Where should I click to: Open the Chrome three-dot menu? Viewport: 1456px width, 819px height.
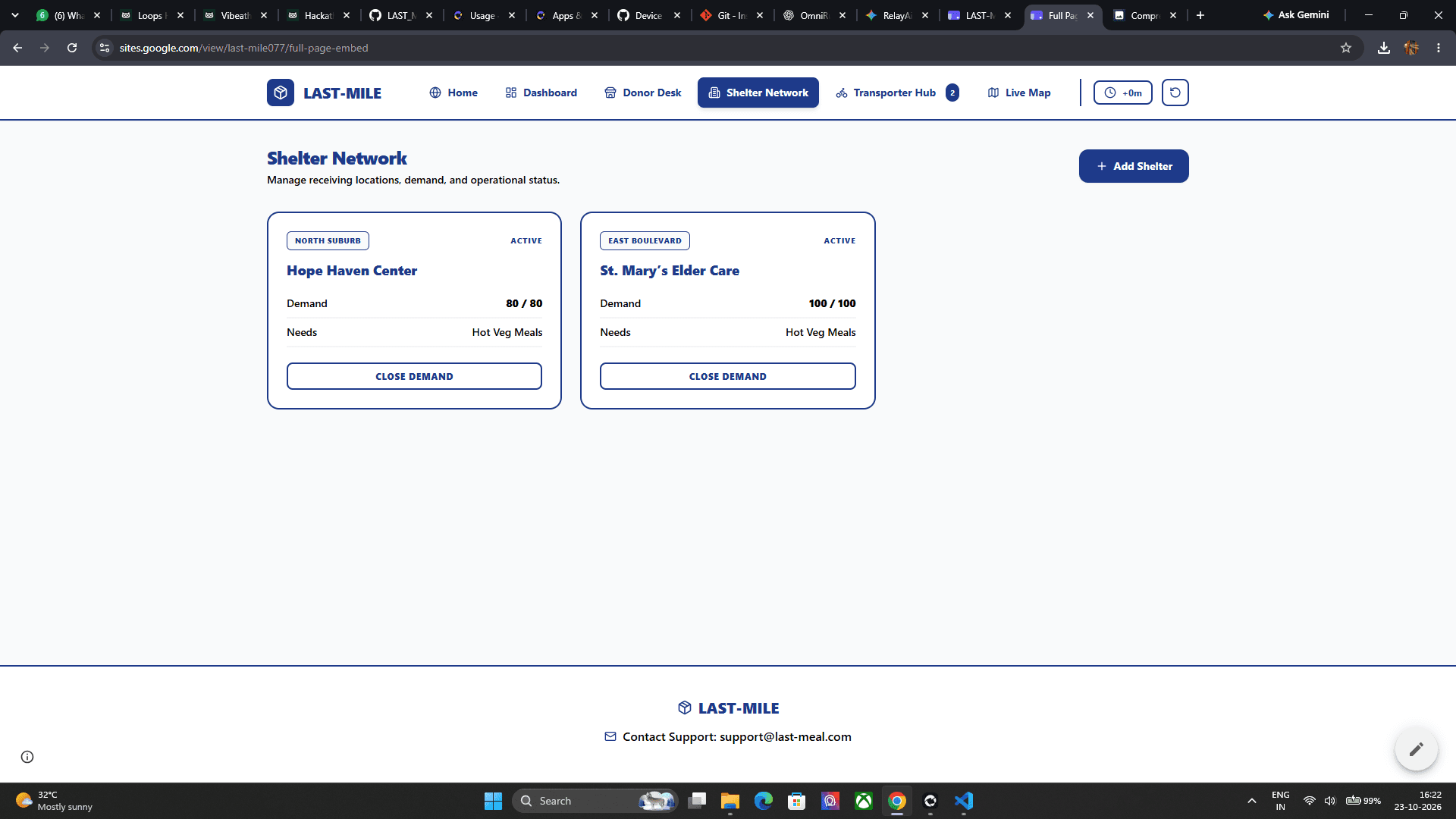(x=1439, y=48)
